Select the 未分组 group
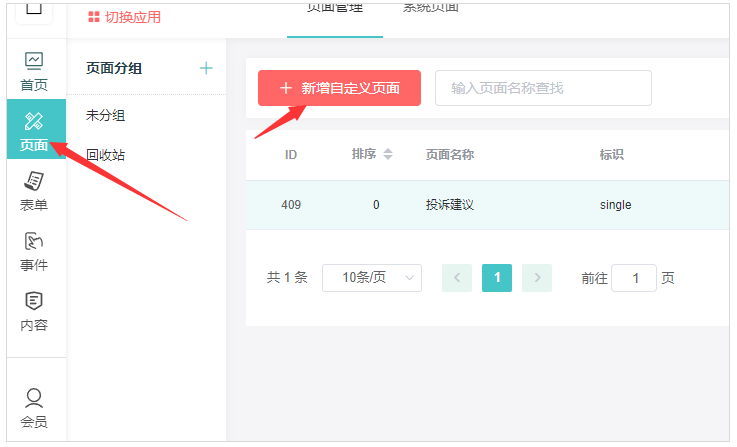The height and width of the screenshot is (447, 737). [x=105, y=115]
